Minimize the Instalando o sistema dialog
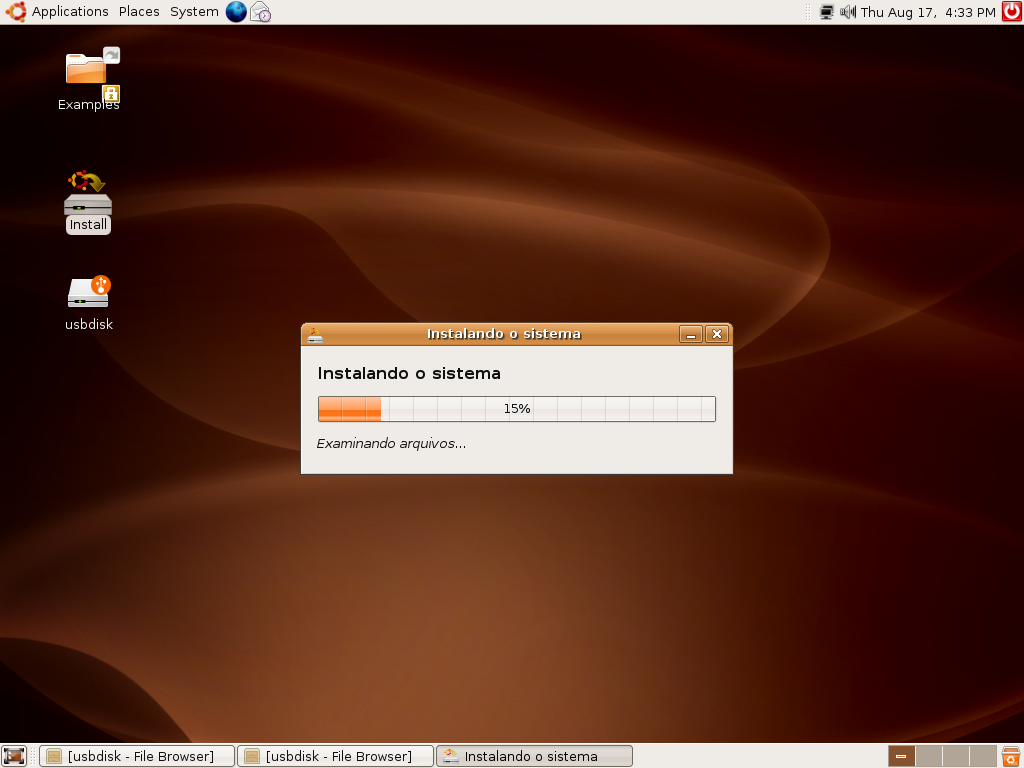This screenshot has width=1024, height=768. tap(691, 334)
